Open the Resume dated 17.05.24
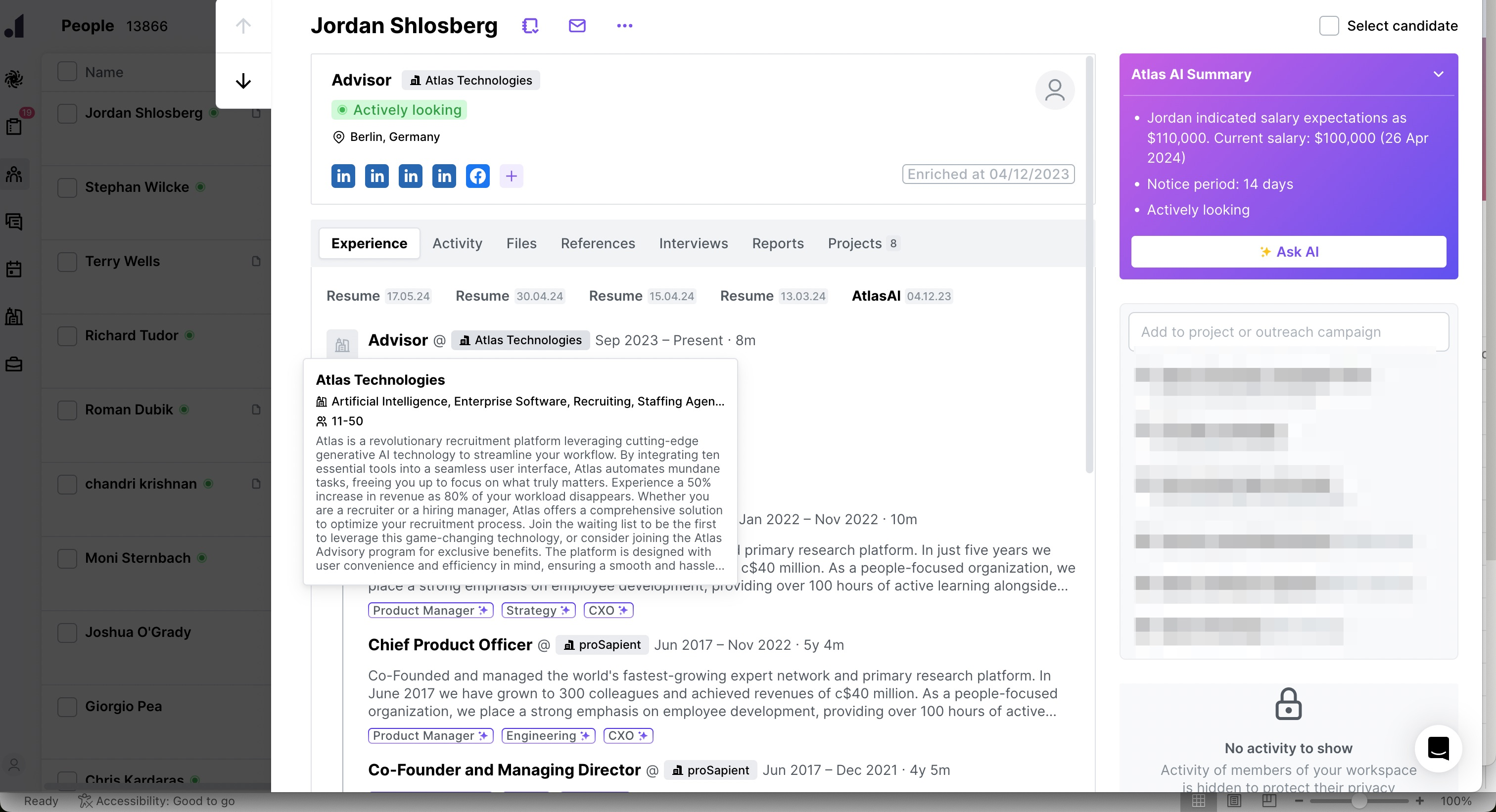 coord(378,296)
